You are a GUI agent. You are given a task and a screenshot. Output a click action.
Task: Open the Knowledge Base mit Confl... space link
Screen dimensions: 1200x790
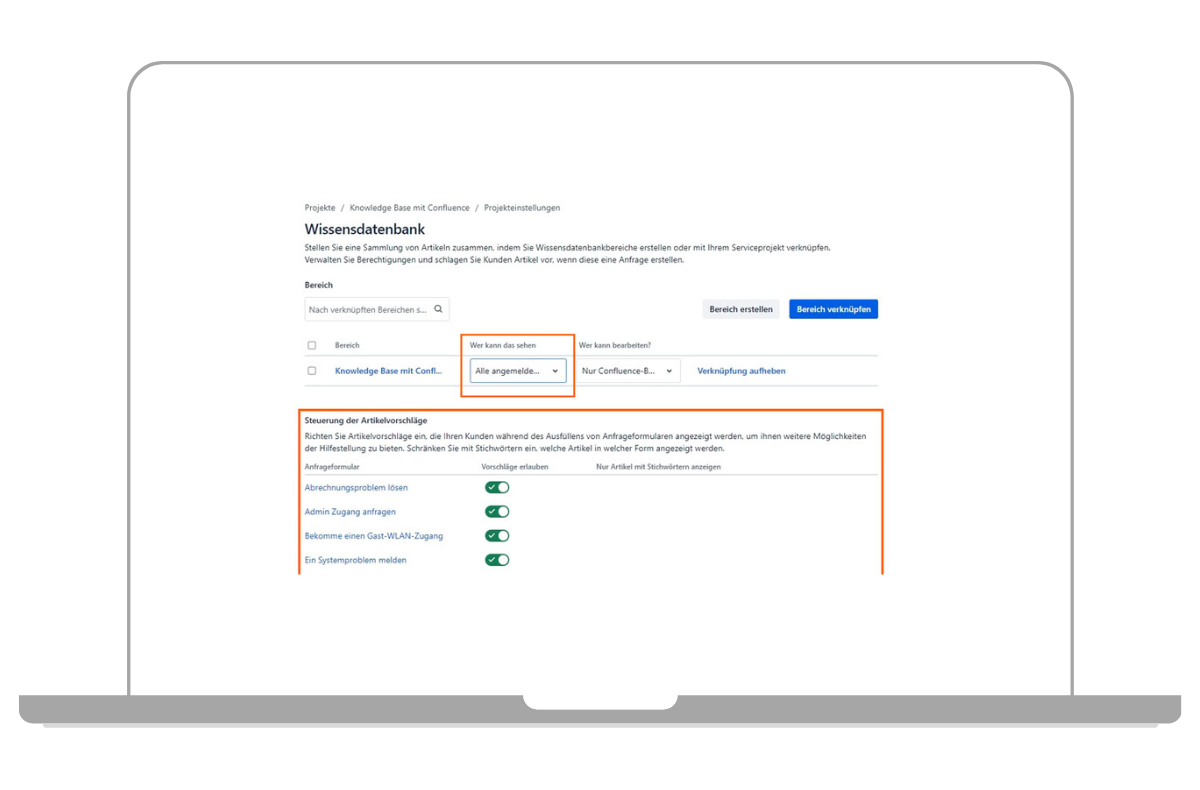pos(388,371)
